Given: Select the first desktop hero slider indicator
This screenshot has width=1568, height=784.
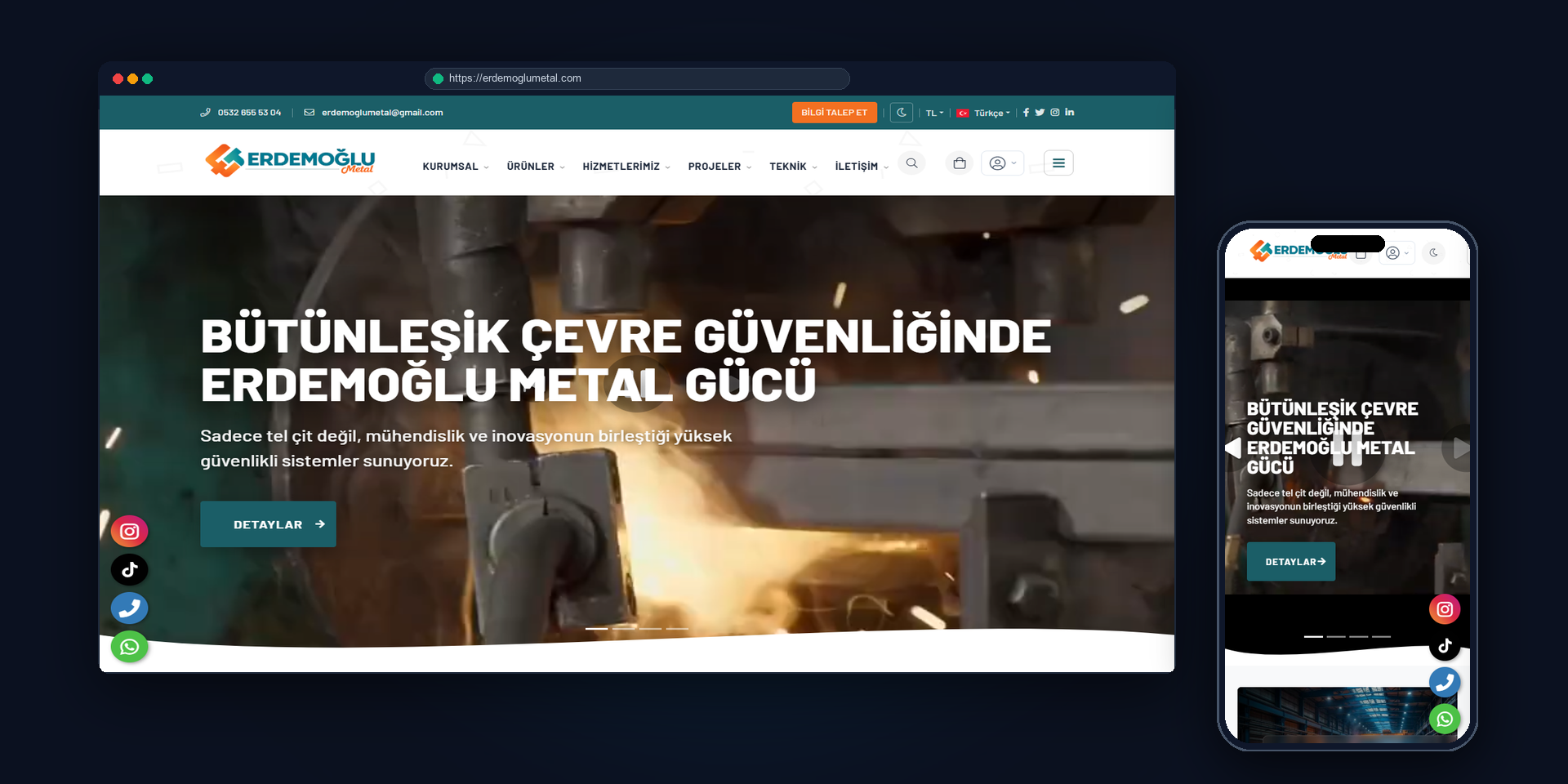Looking at the screenshot, I should (x=597, y=629).
